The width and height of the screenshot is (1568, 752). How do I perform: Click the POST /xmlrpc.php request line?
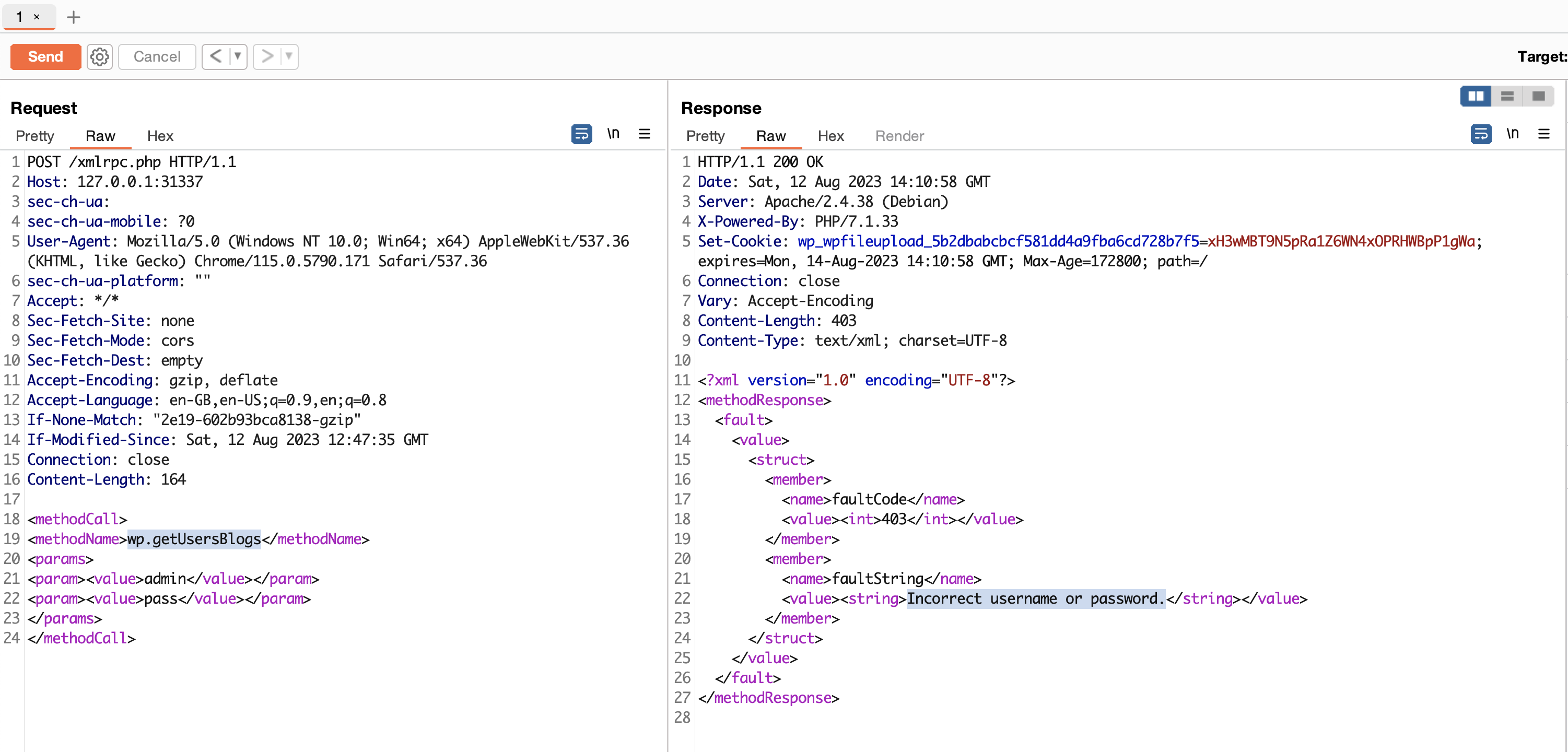tap(132, 162)
